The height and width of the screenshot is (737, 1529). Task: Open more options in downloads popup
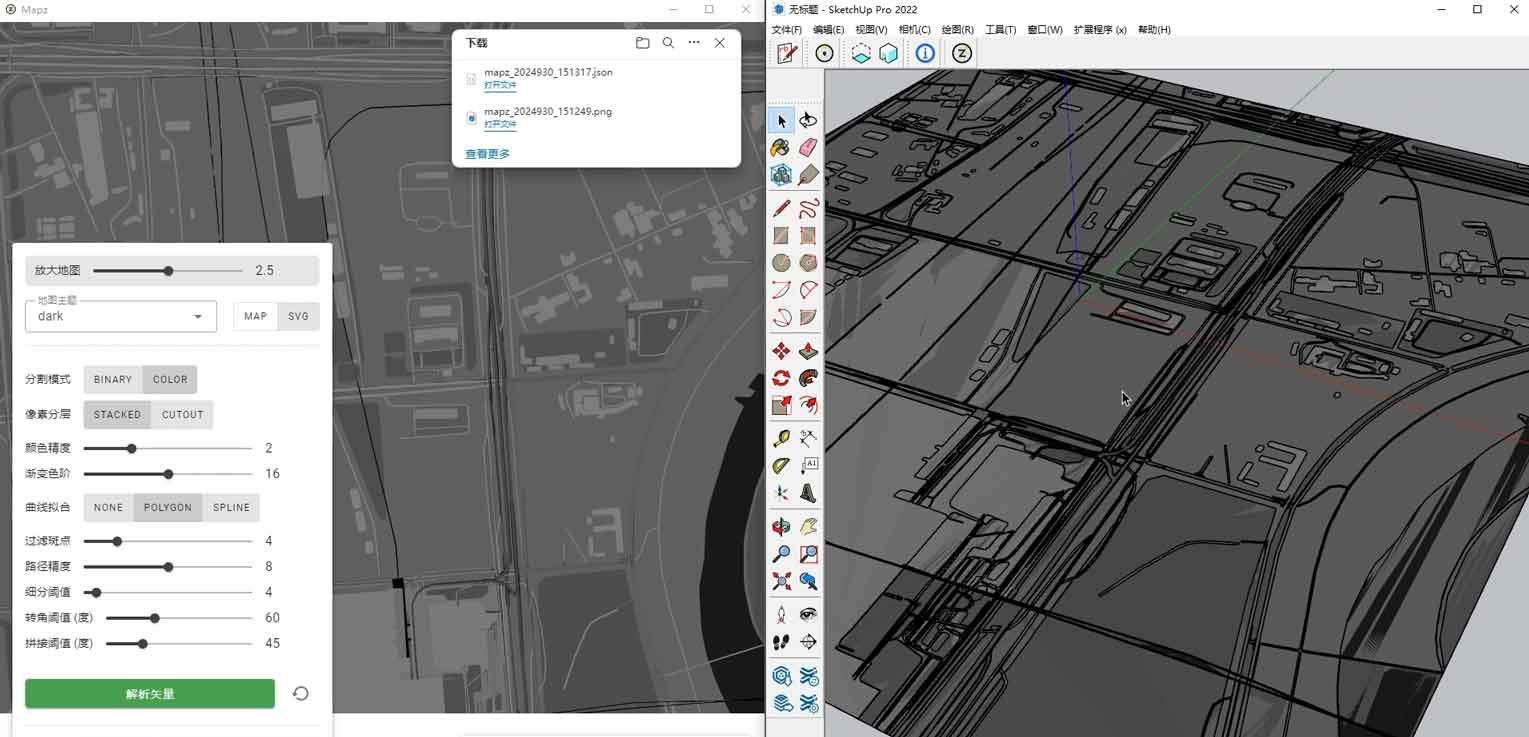[x=694, y=43]
